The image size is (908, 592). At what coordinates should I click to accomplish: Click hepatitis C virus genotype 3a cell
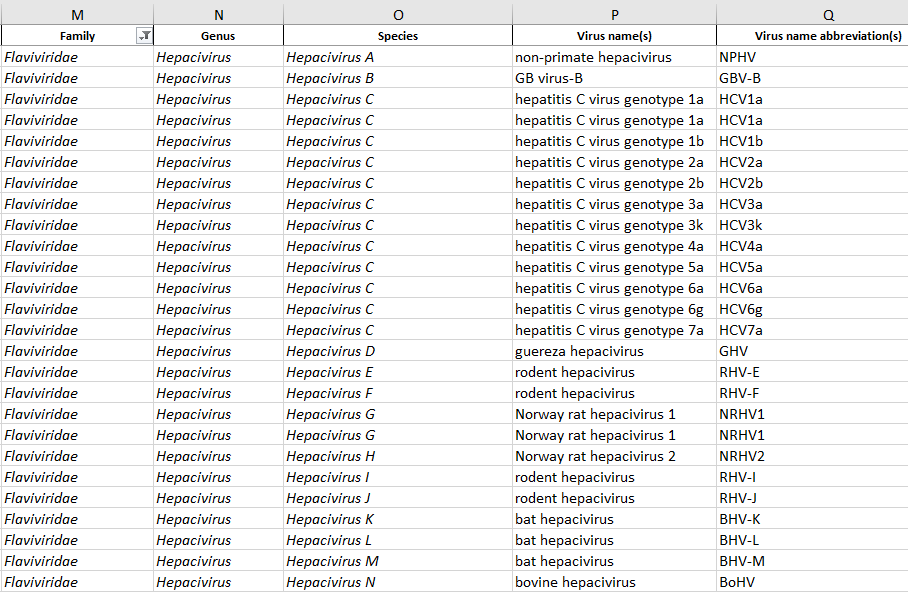[x=614, y=204]
